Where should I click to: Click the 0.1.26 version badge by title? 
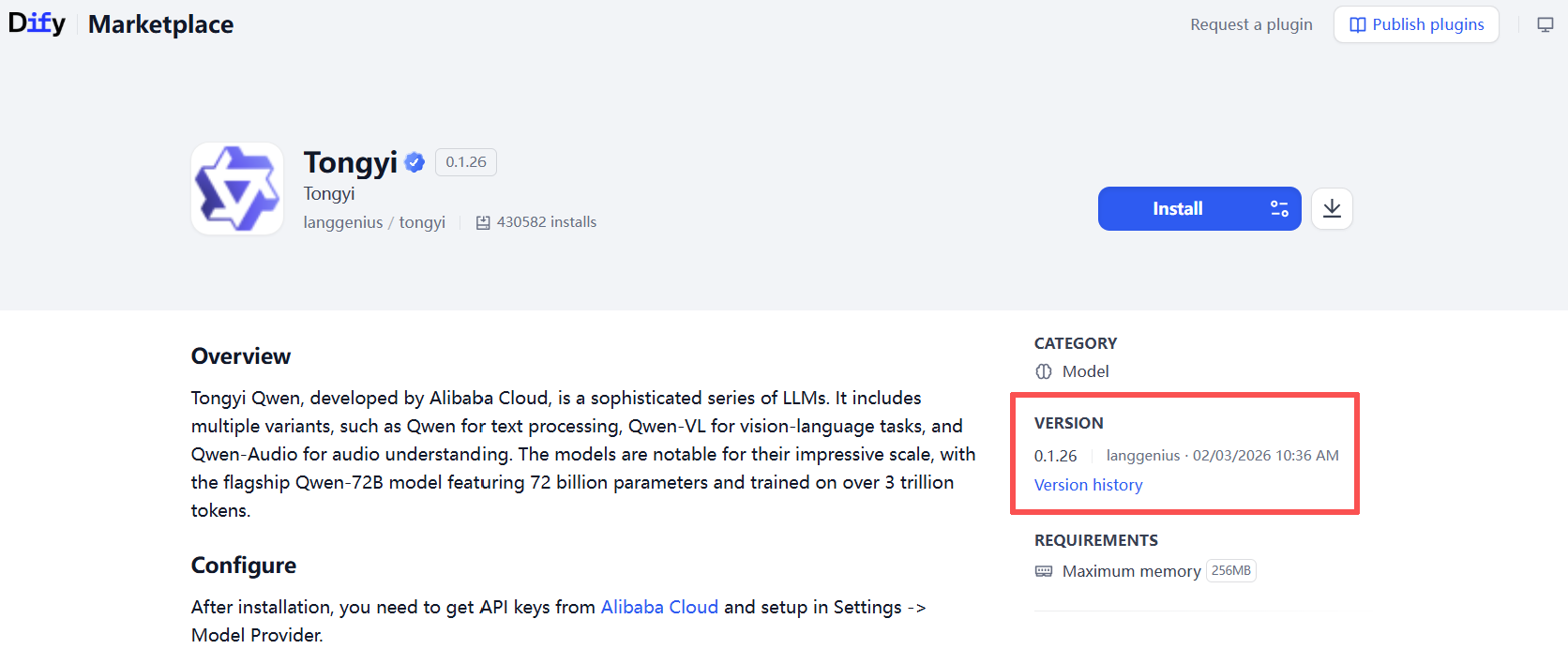pyautogui.click(x=466, y=162)
